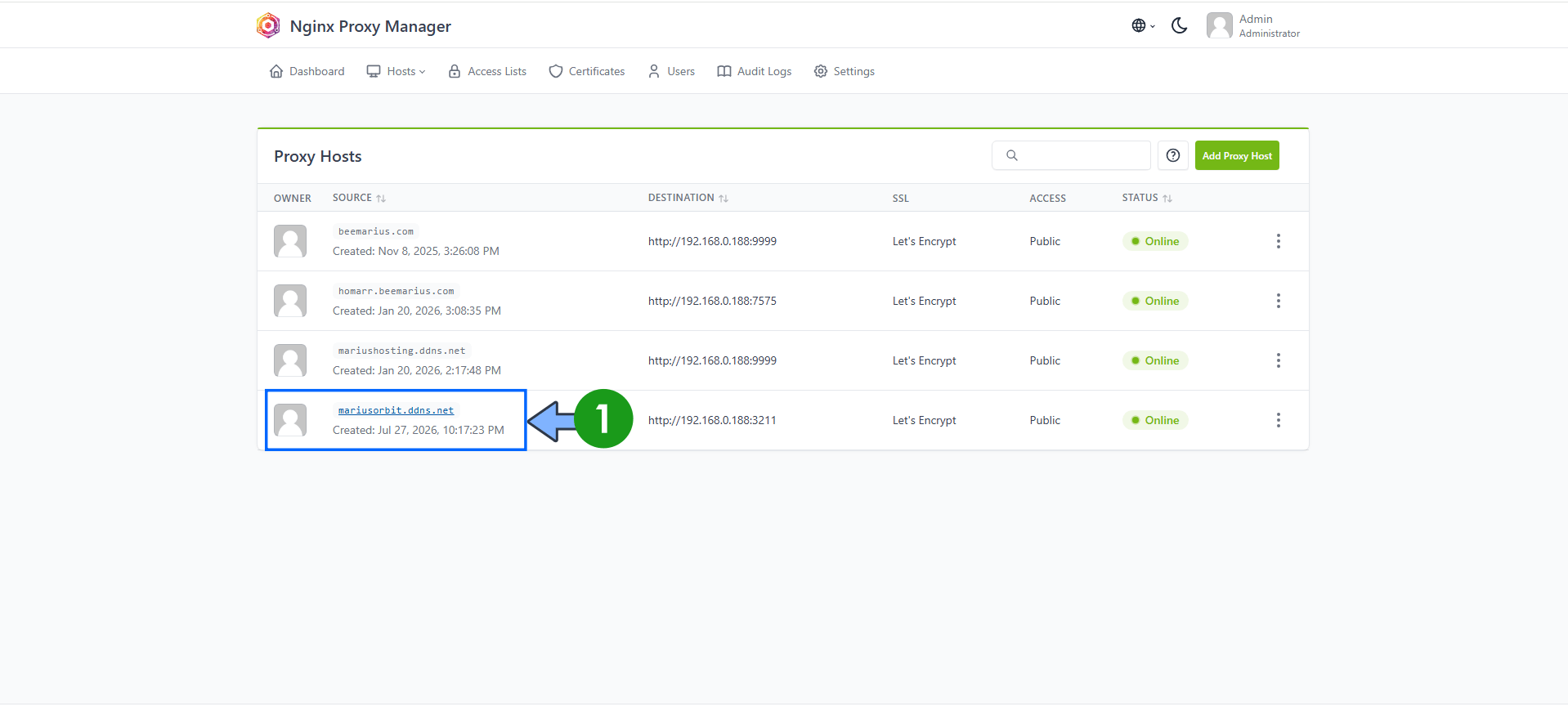
Task: Expand the Hosts menu
Action: tap(396, 71)
